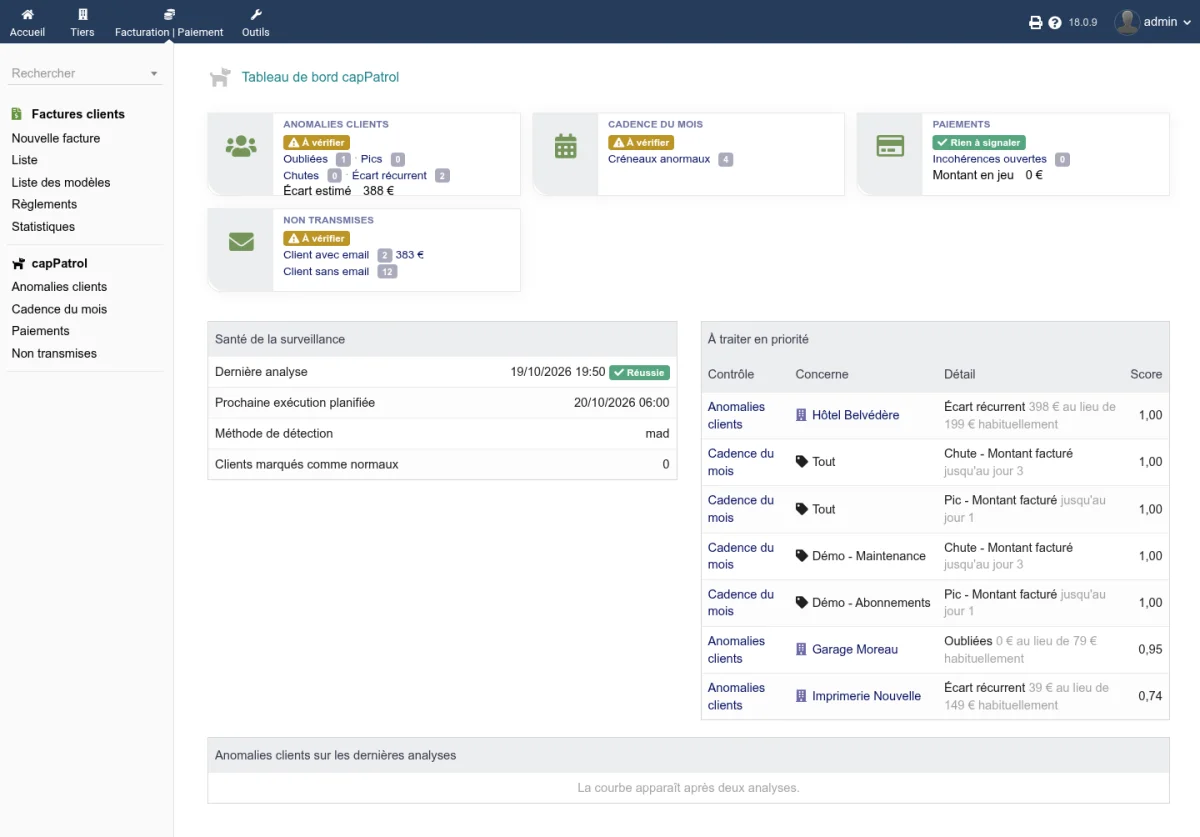Screen dimensions: 1200x837
Task: Click the Non transmises envelope icon
Action: click(241, 241)
